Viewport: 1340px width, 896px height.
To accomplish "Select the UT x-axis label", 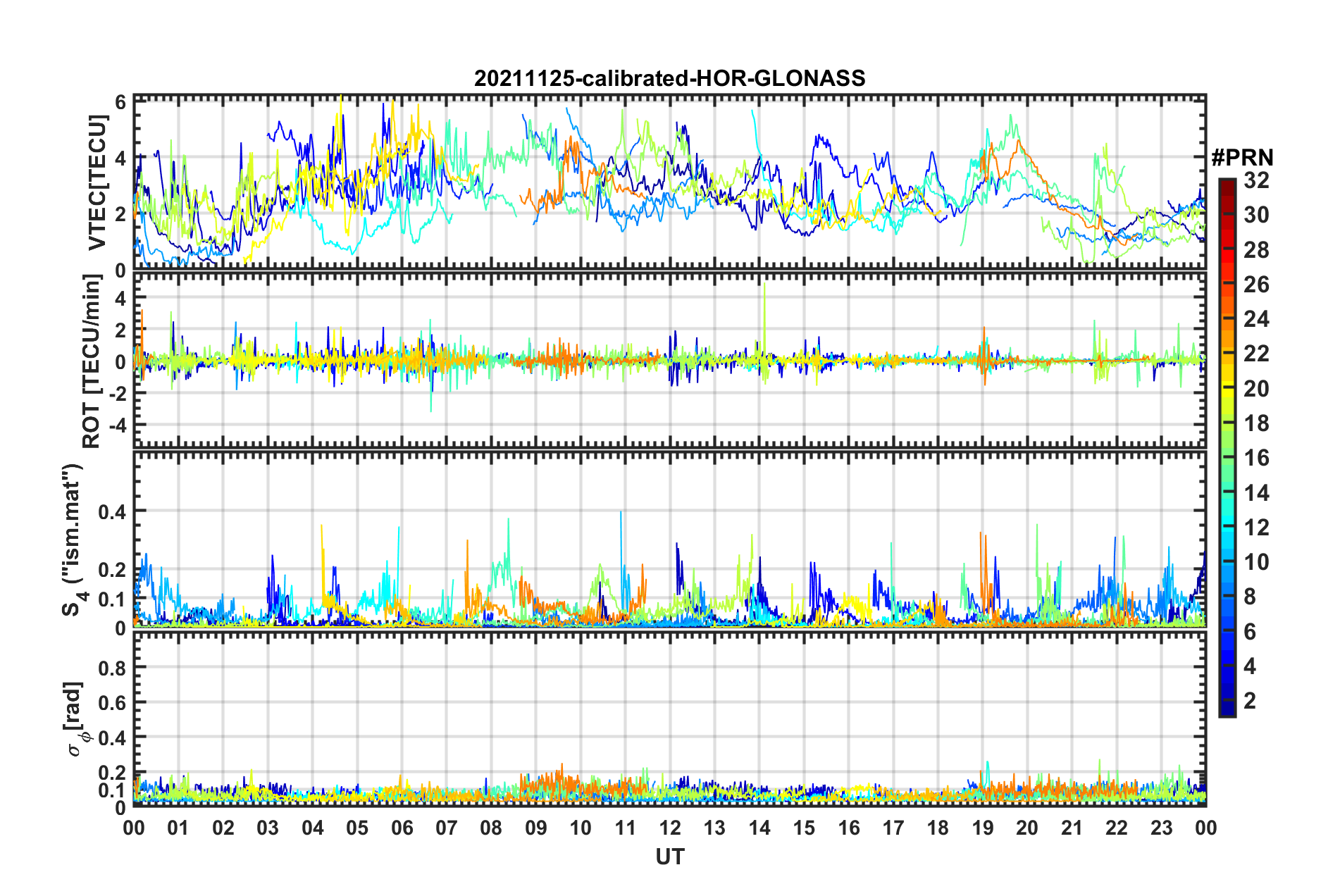I will (669, 856).
